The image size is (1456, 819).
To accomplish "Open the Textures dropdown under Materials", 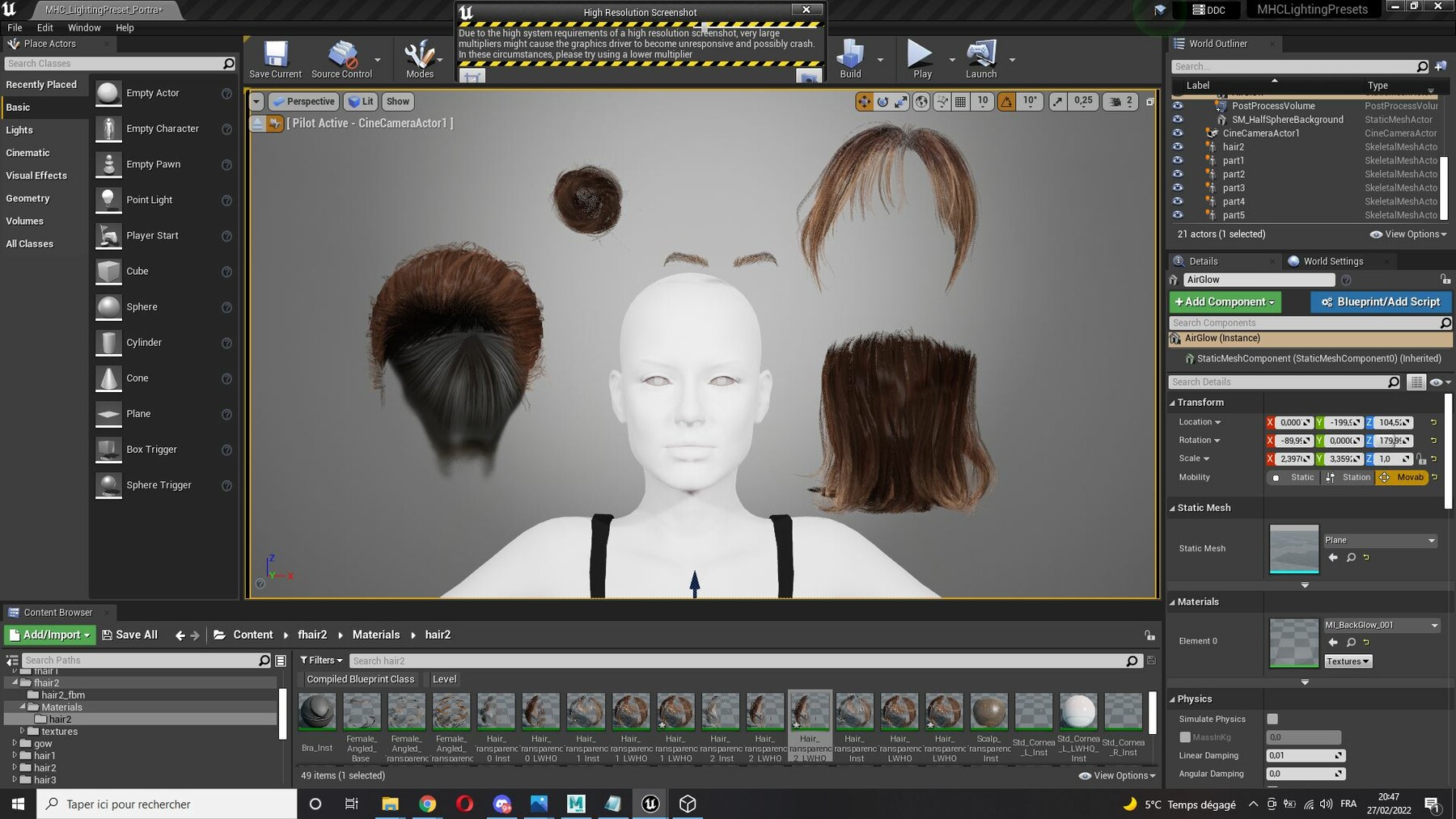I will point(1348,661).
